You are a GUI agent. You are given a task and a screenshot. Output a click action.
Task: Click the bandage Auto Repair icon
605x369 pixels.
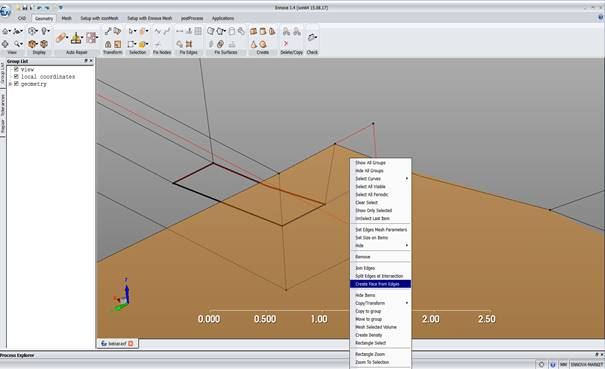click(61, 37)
